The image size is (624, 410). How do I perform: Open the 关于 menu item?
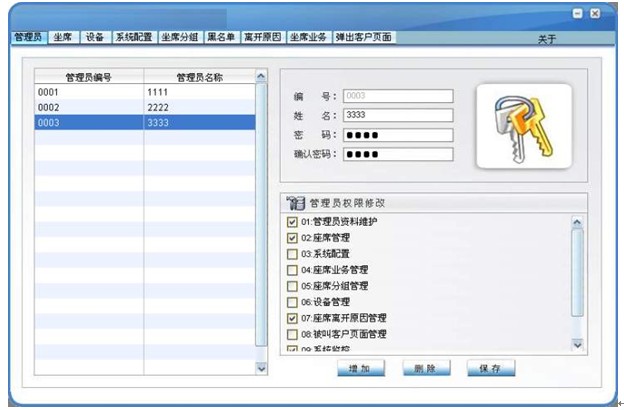pyautogui.click(x=546, y=39)
